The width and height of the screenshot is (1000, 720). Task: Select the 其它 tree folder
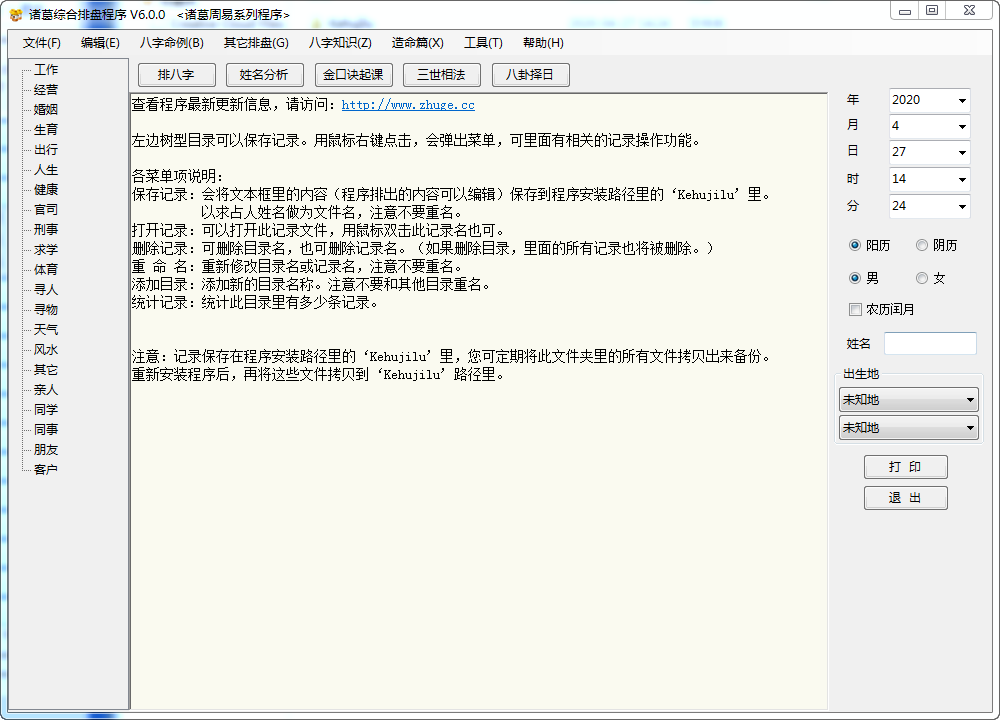click(46, 370)
